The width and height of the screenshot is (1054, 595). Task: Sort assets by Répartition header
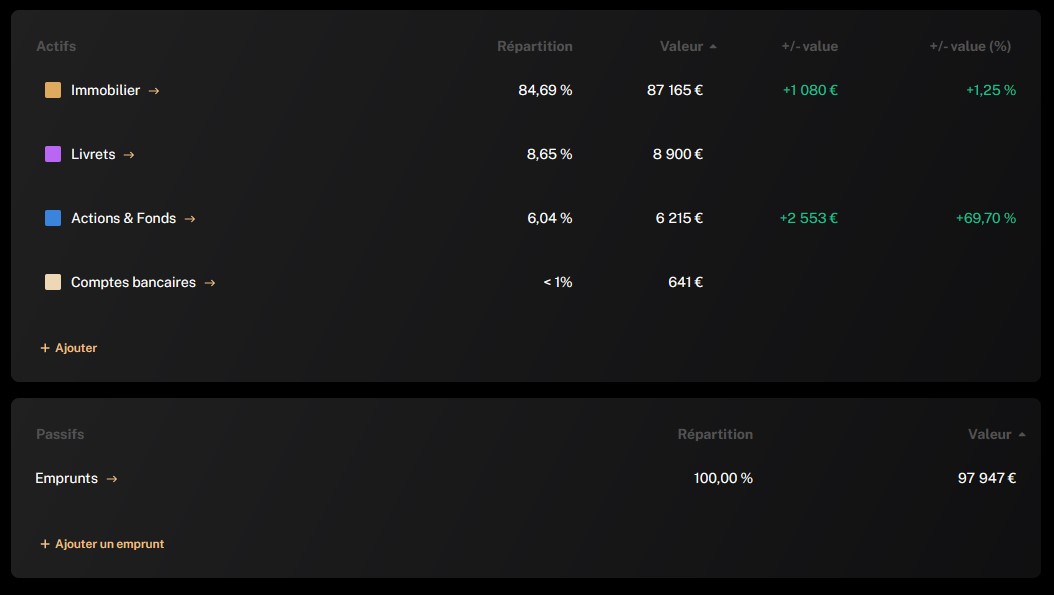(x=534, y=46)
